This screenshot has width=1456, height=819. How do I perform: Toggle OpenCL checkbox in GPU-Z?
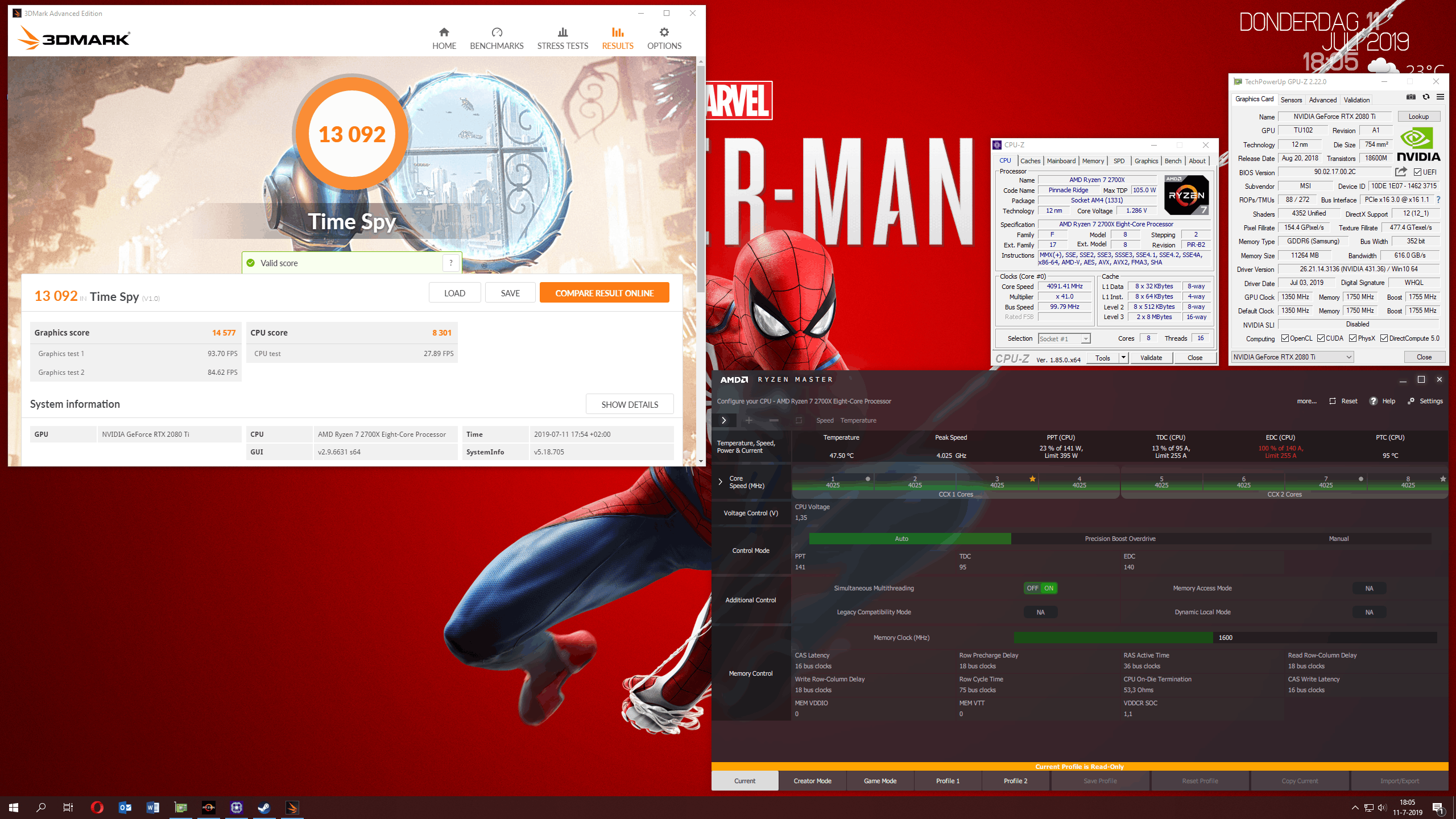tap(1285, 338)
